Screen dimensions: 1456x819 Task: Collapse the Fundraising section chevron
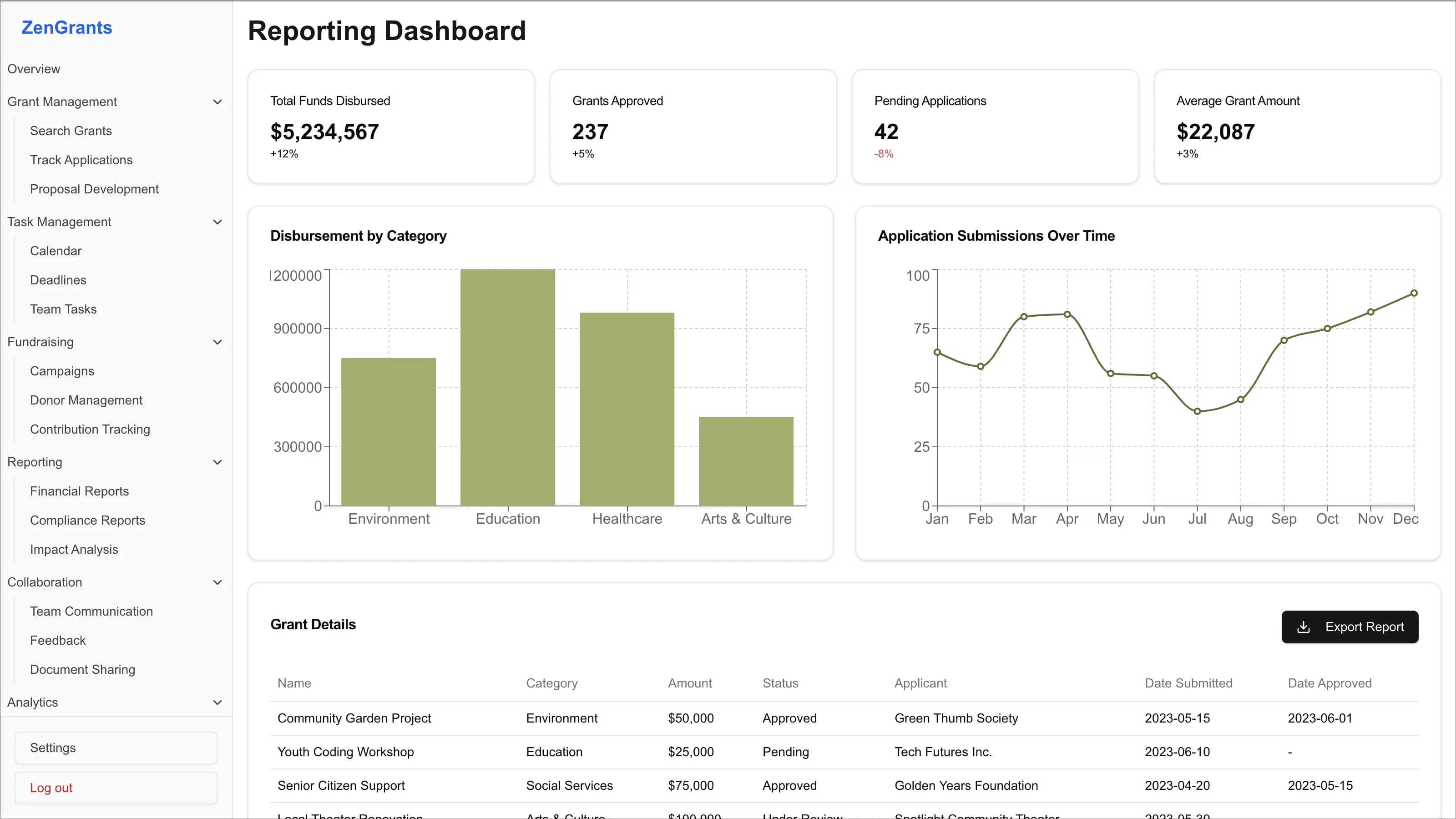click(x=217, y=342)
